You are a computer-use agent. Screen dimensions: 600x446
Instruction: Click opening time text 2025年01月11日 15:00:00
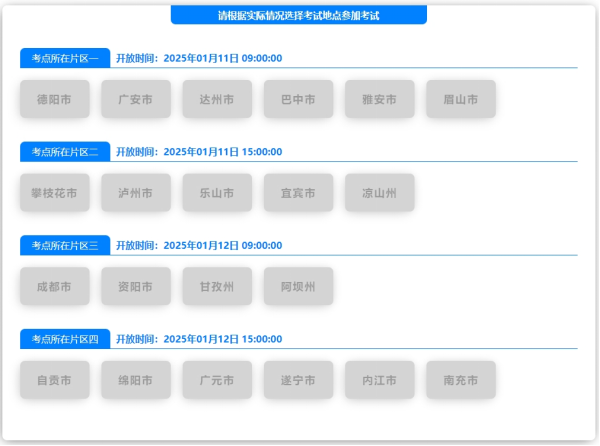point(223,152)
